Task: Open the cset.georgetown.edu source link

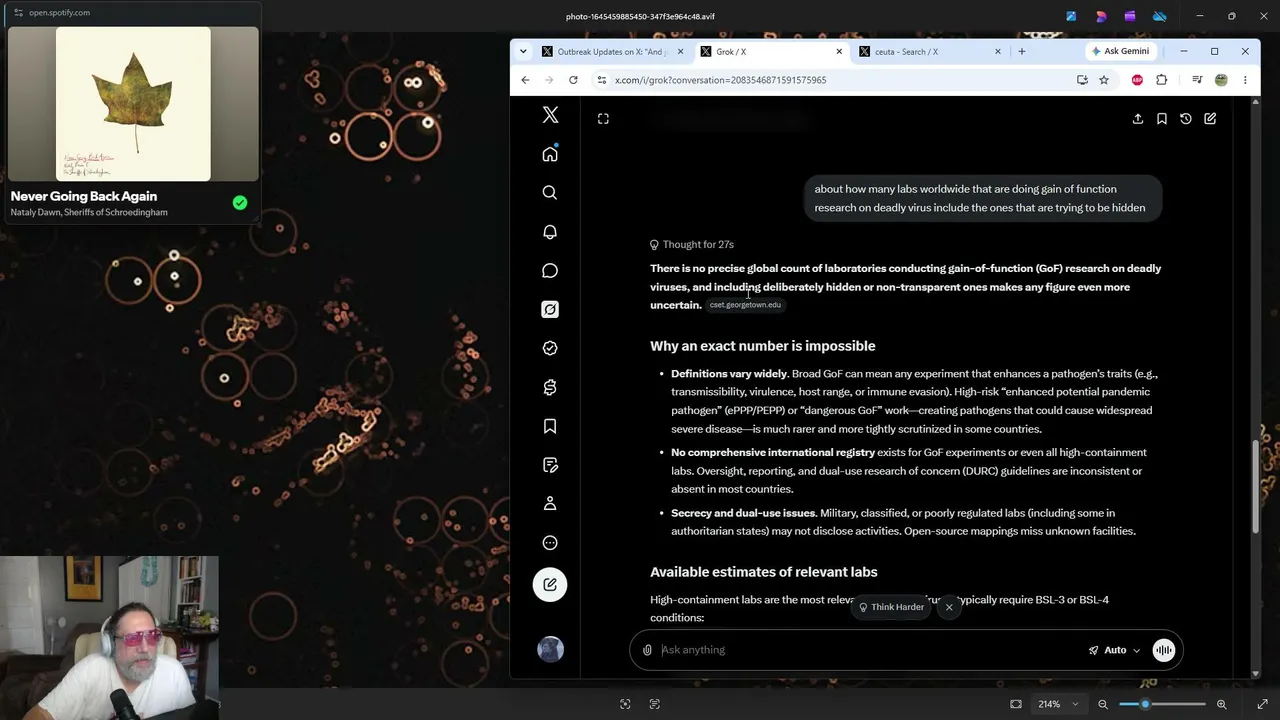Action: (745, 305)
